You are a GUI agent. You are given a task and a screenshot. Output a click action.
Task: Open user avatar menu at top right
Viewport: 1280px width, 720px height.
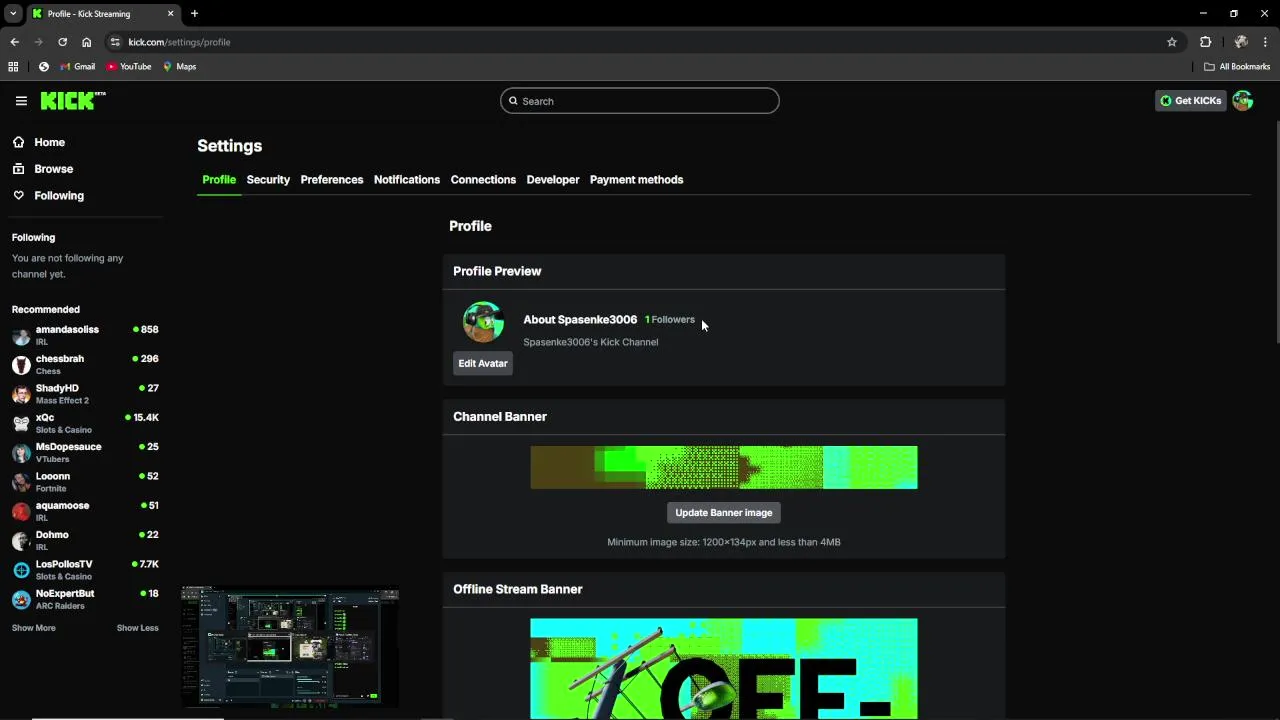click(x=1243, y=101)
